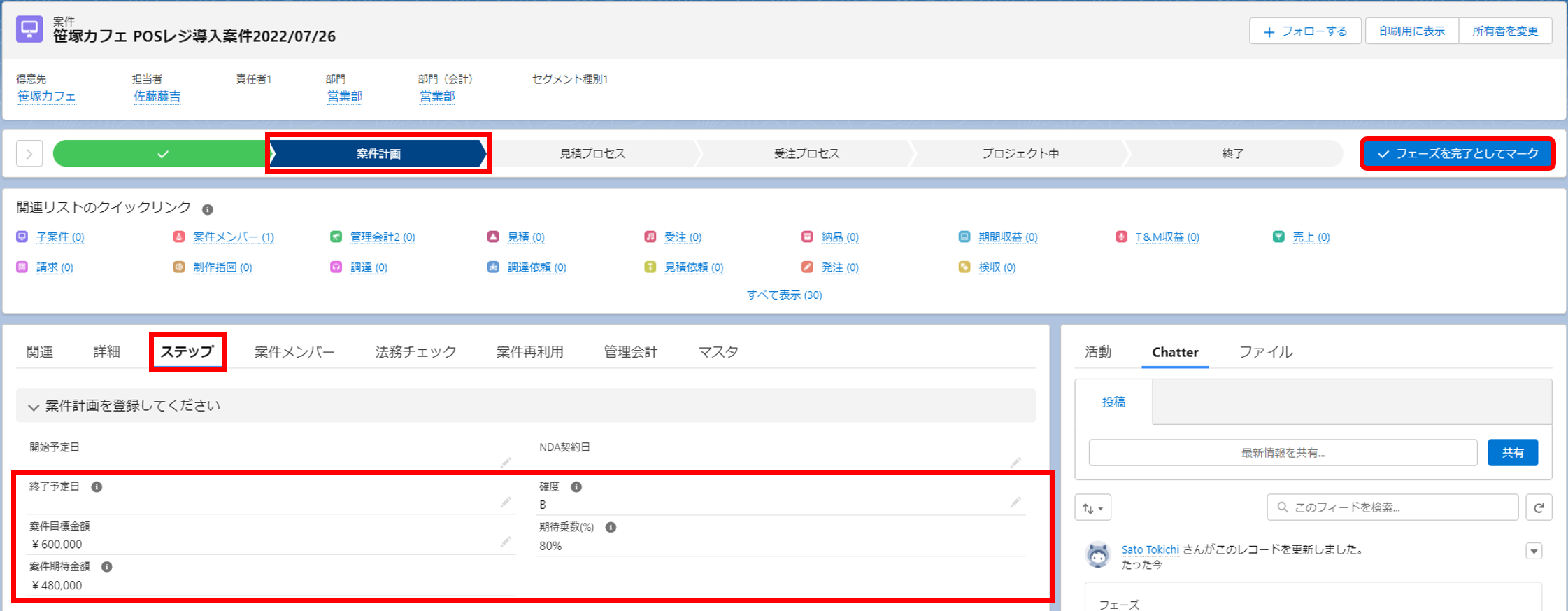Click the info icon next to 確度
The width and height of the screenshot is (1568, 611).
[576, 486]
